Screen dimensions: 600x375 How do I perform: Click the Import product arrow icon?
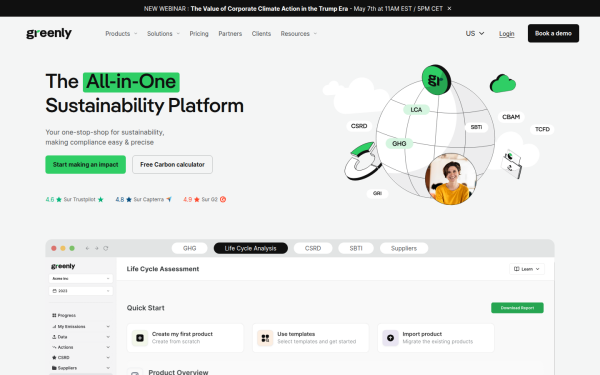point(390,338)
